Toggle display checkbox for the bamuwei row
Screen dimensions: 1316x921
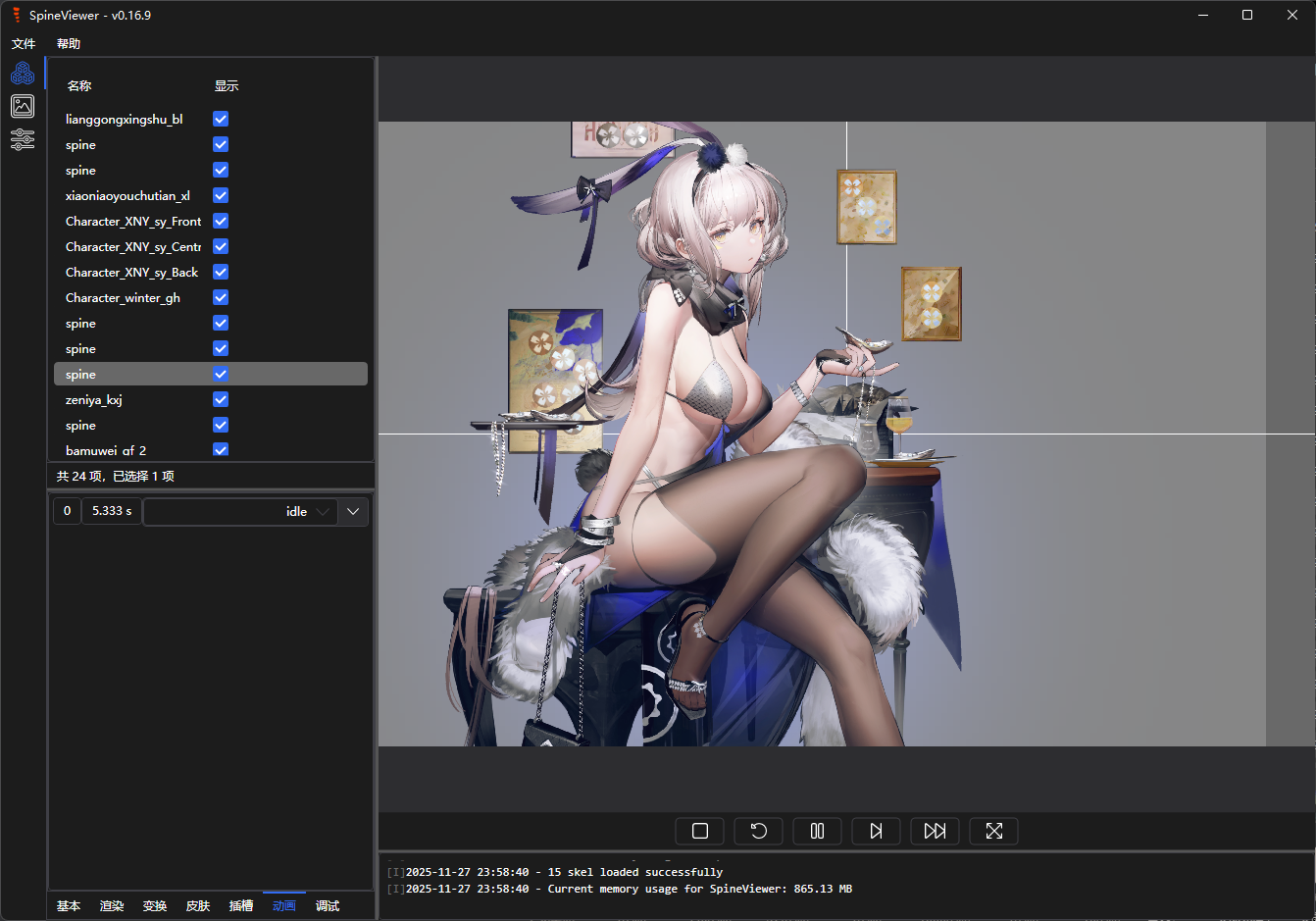pos(221,450)
